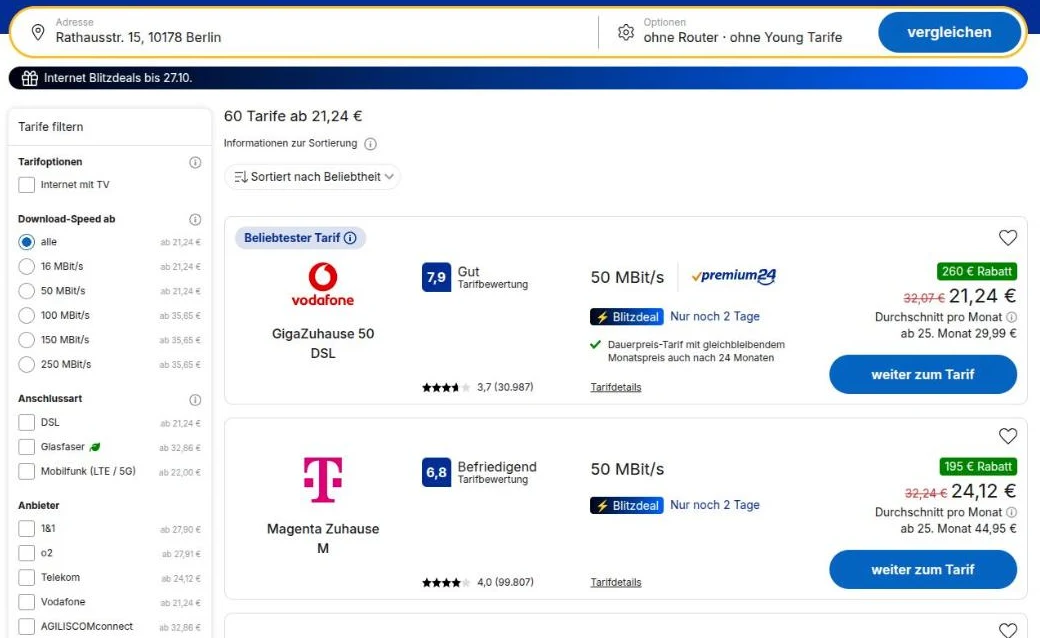Show info for Download-Speed ab filter
The image size is (1040, 638).
[x=195, y=220]
